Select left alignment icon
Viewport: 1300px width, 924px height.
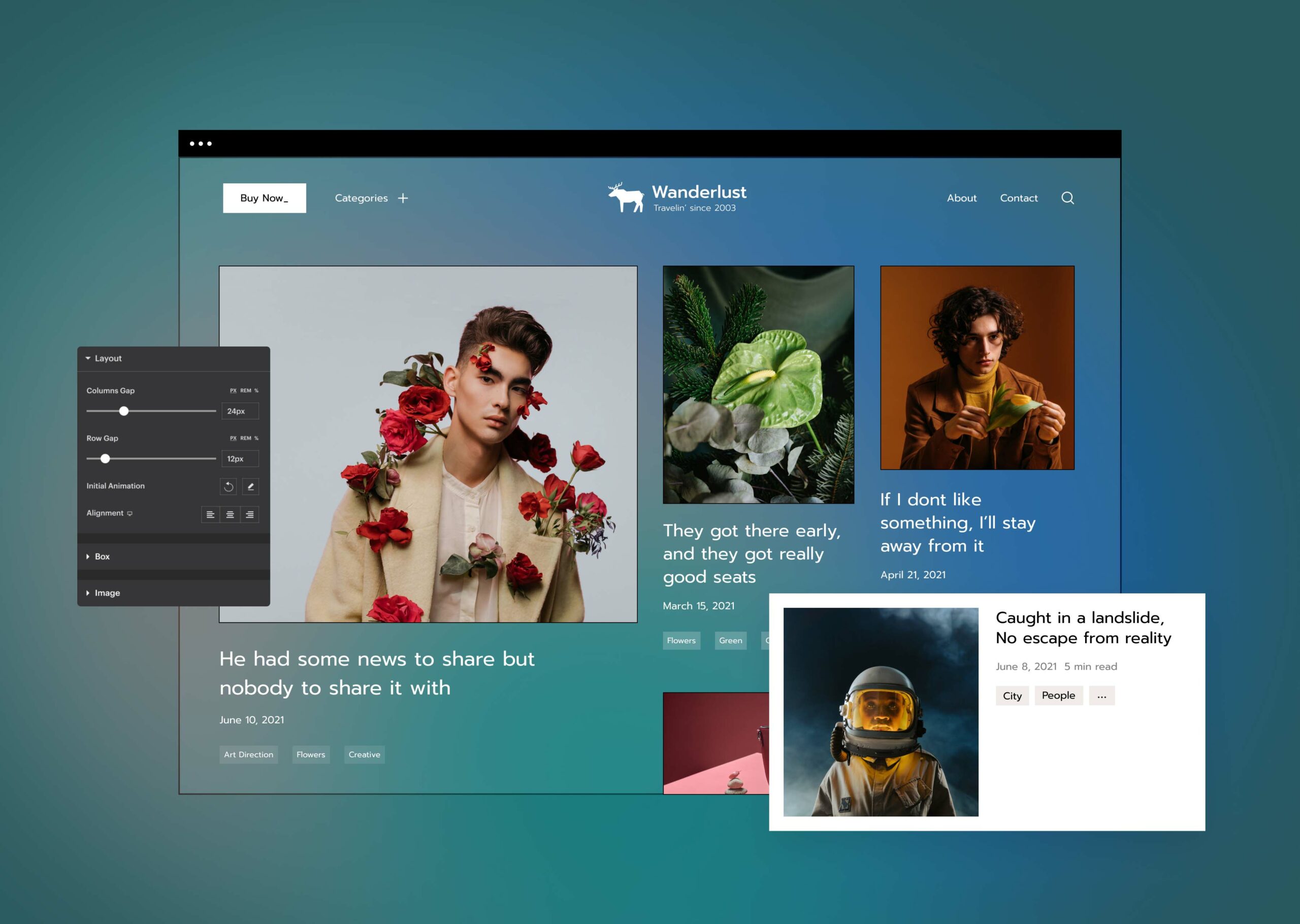(211, 514)
